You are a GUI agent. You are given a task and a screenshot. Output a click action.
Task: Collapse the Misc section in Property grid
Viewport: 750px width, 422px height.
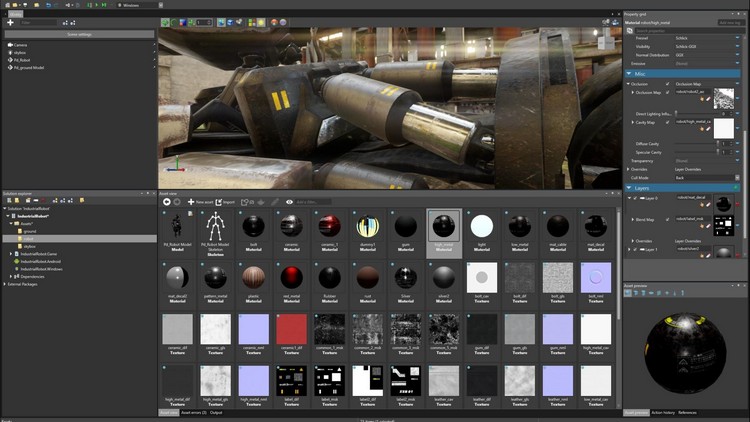click(630, 73)
